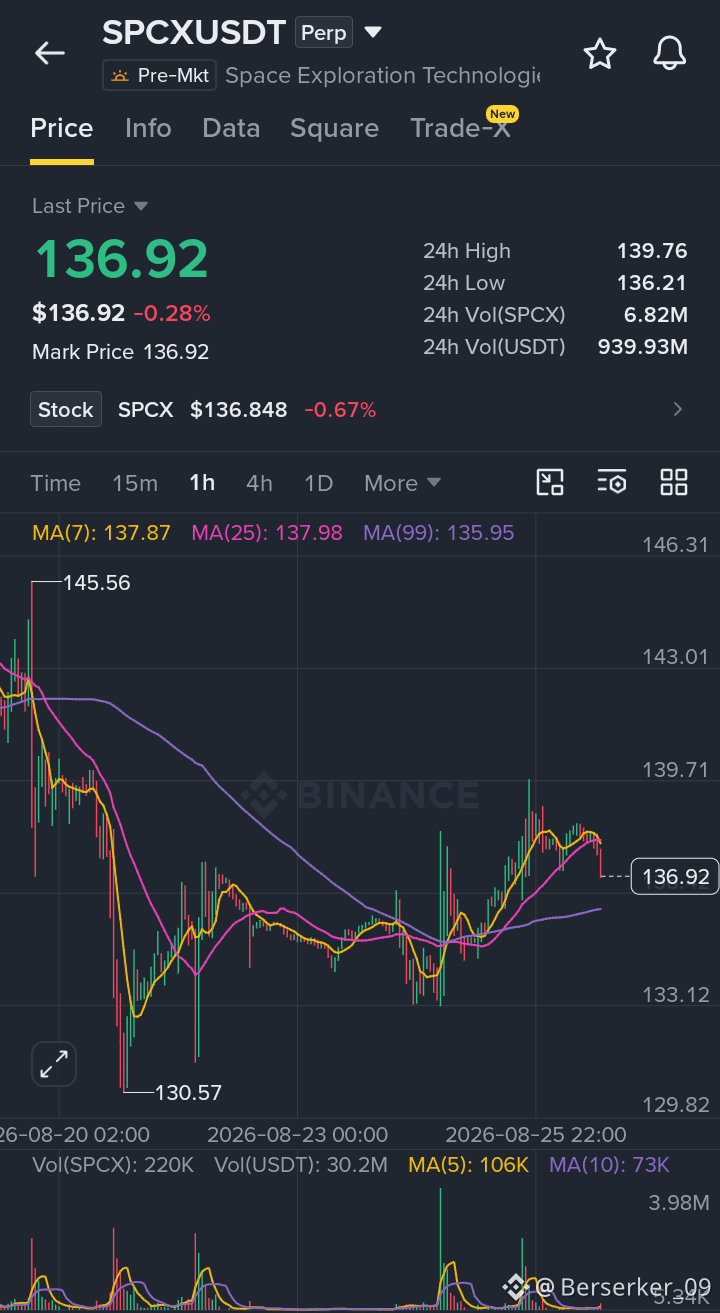Tap the large 136.92 last price
Image resolution: width=720 pixels, height=1313 pixels.
[x=122, y=259]
